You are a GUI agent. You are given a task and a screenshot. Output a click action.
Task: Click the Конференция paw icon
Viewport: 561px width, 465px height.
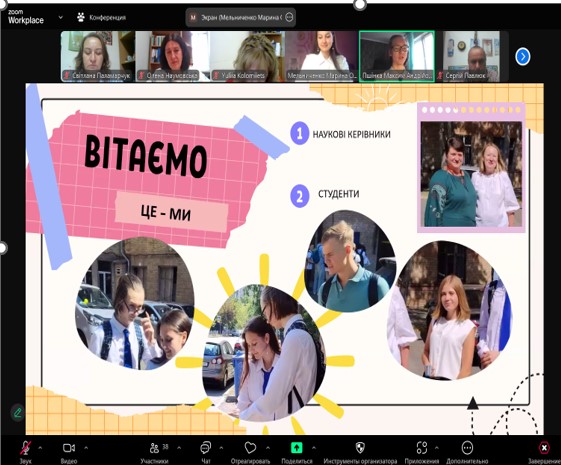[x=81, y=17]
